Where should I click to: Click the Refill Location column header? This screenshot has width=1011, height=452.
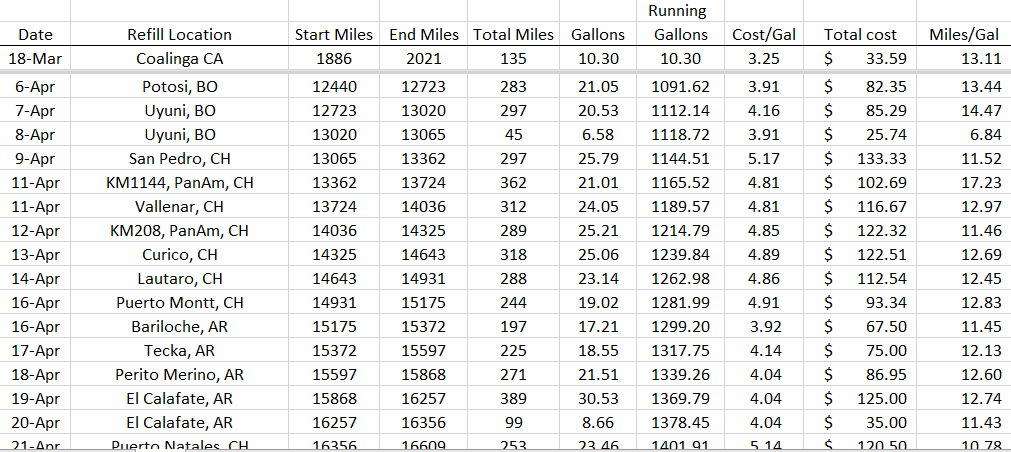pyautogui.click(x=179, y=35)
